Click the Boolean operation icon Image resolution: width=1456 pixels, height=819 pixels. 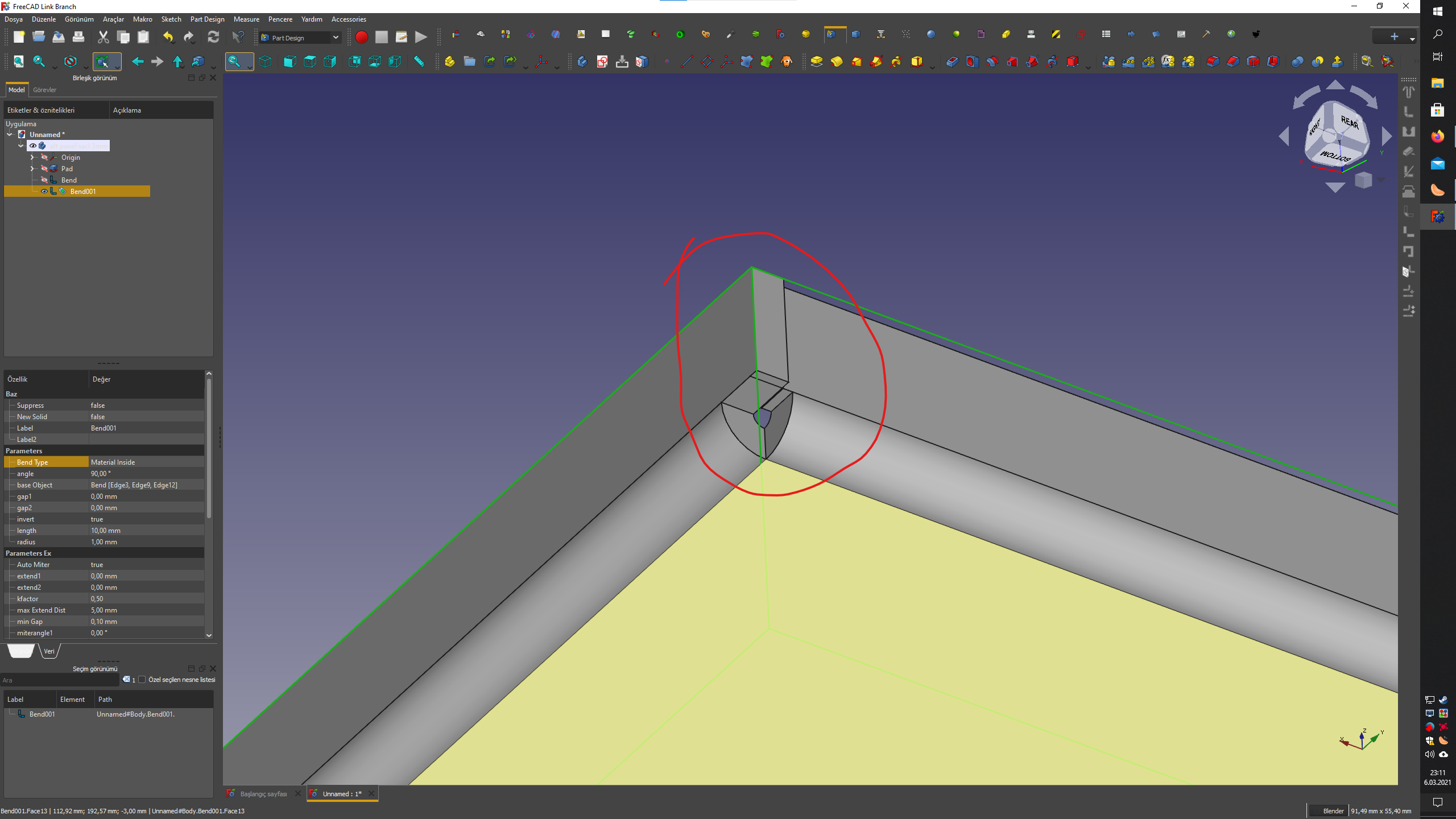(1298, 61)
